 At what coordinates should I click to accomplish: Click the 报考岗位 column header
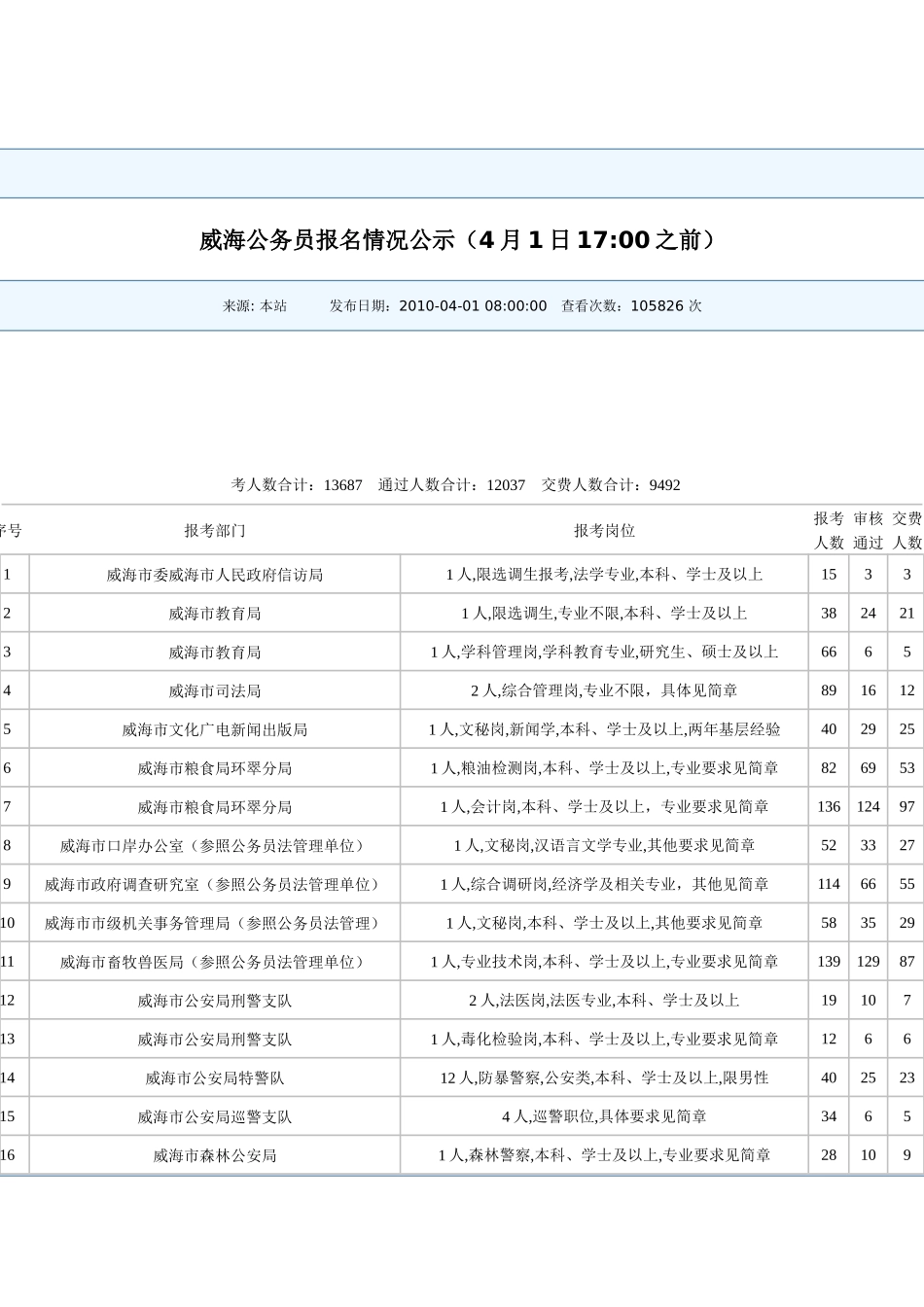pyautogui.click(x=604, y=530)
